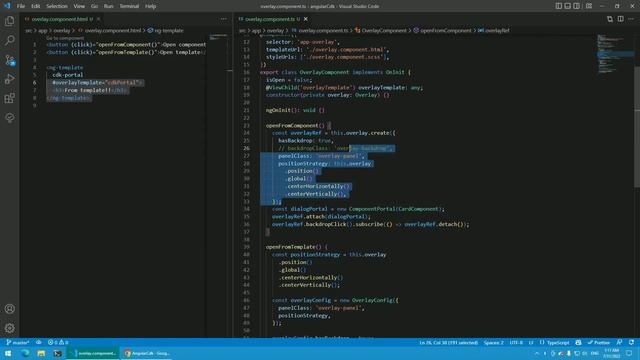Viewport: 640px width, 360px height.
Task: Show hidden tray icons chevron
Action: pos(537,353)
